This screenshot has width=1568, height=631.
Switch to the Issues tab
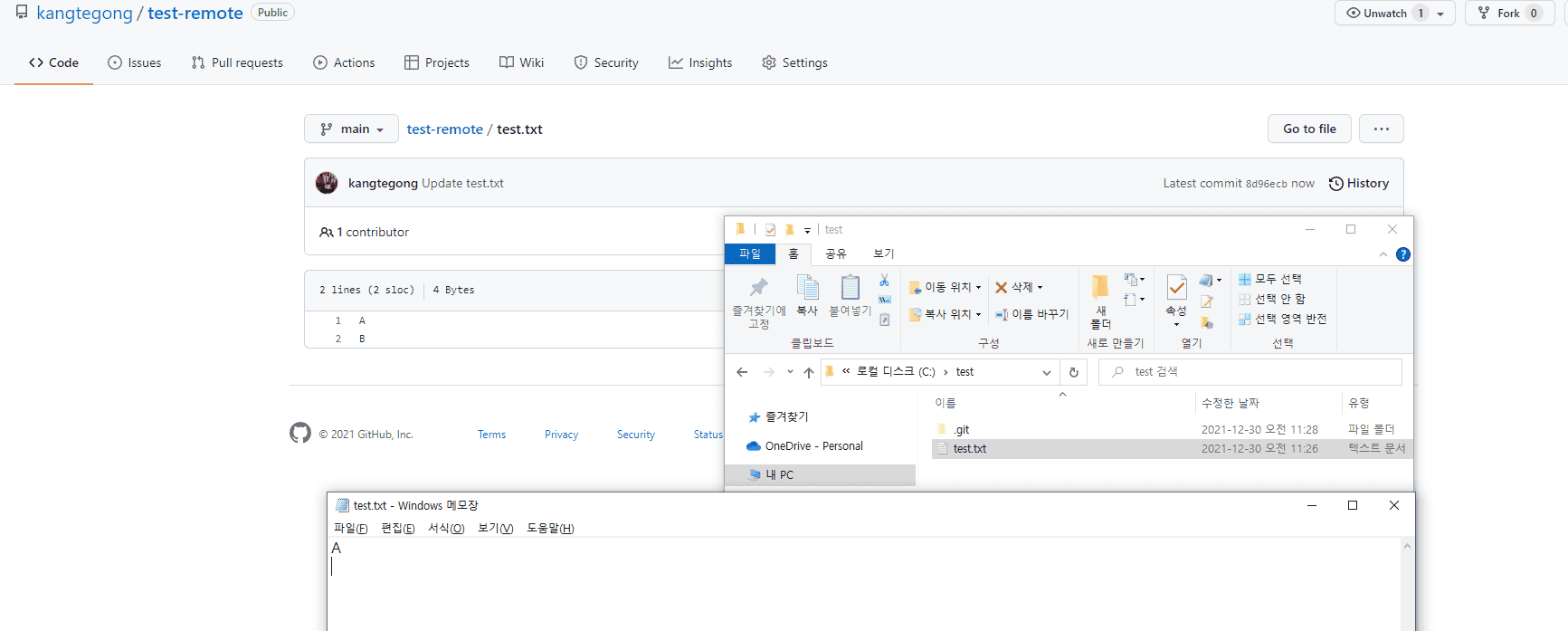click(135, 62)
